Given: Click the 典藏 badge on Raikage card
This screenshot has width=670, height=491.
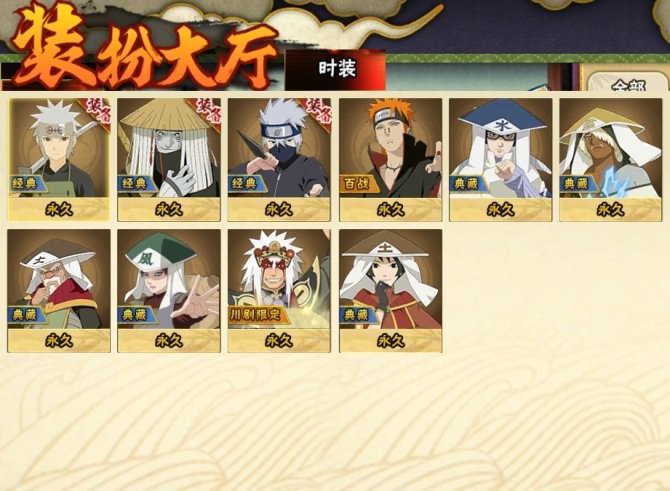Looking at the screenshot, I should 575,184.
